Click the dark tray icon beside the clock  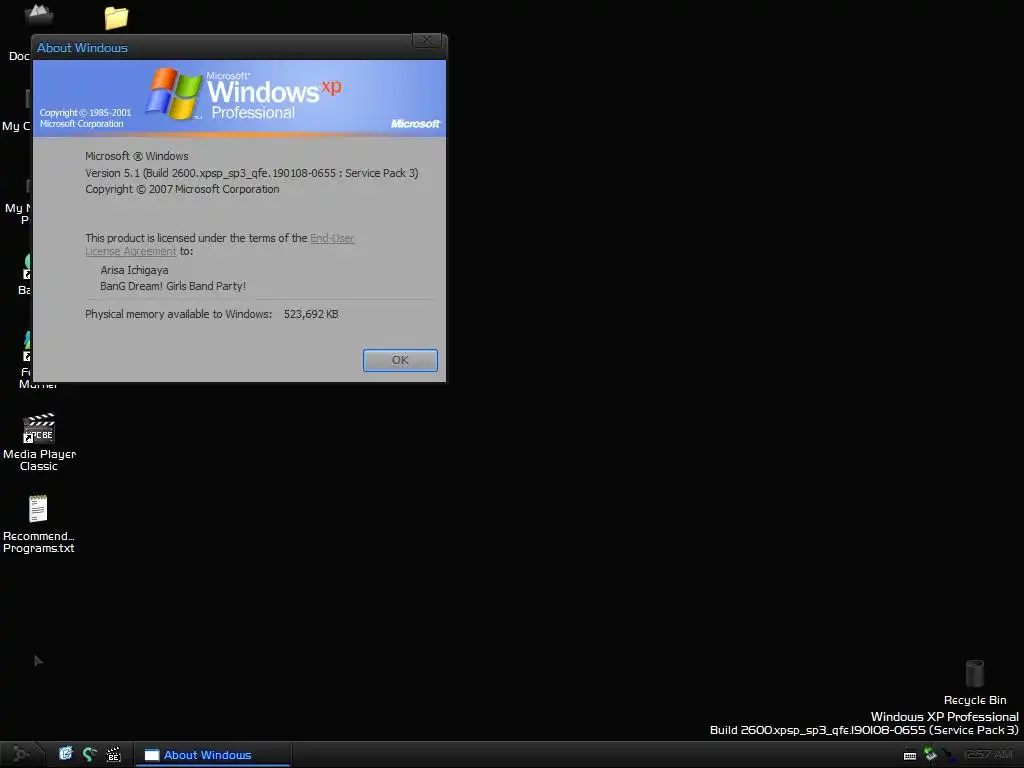[x=949, y=755]
